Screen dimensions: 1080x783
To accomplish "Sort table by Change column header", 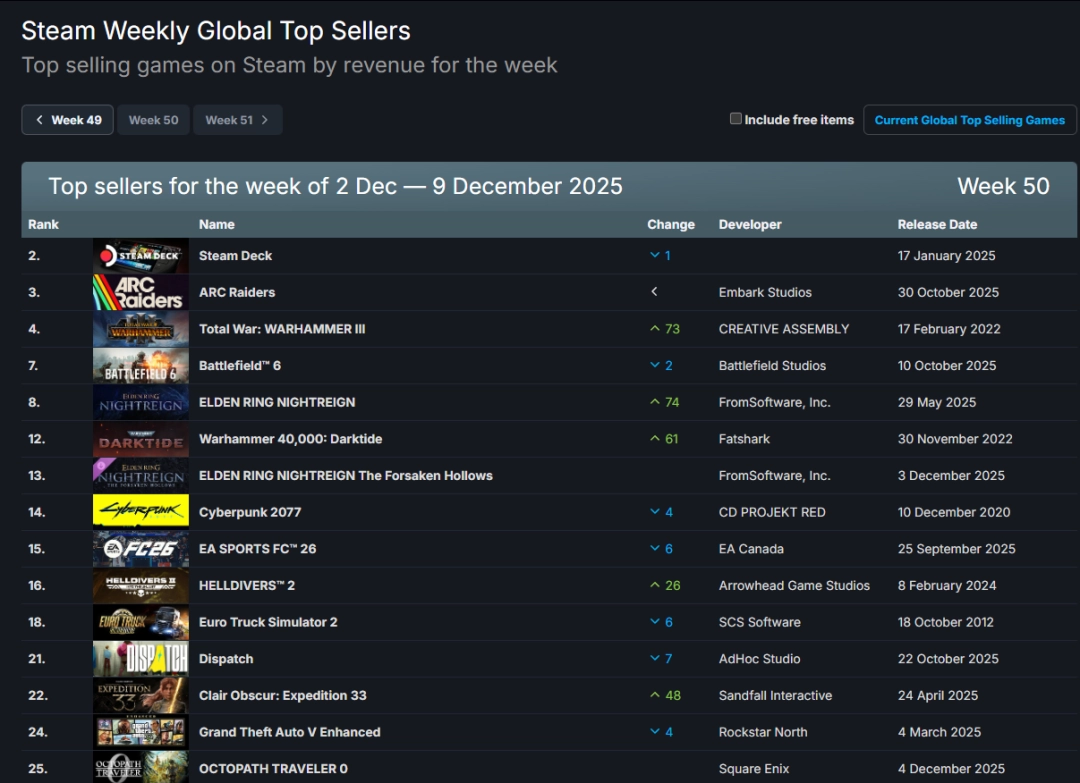I will click(670, 225).
